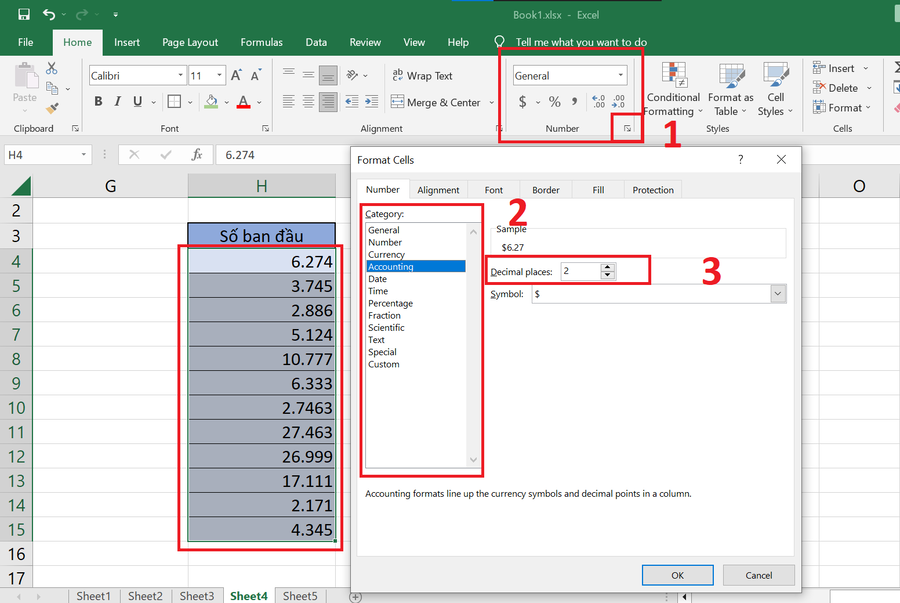Click the Name Box showing H4
900x603 pixels.
tap(48, 155)
